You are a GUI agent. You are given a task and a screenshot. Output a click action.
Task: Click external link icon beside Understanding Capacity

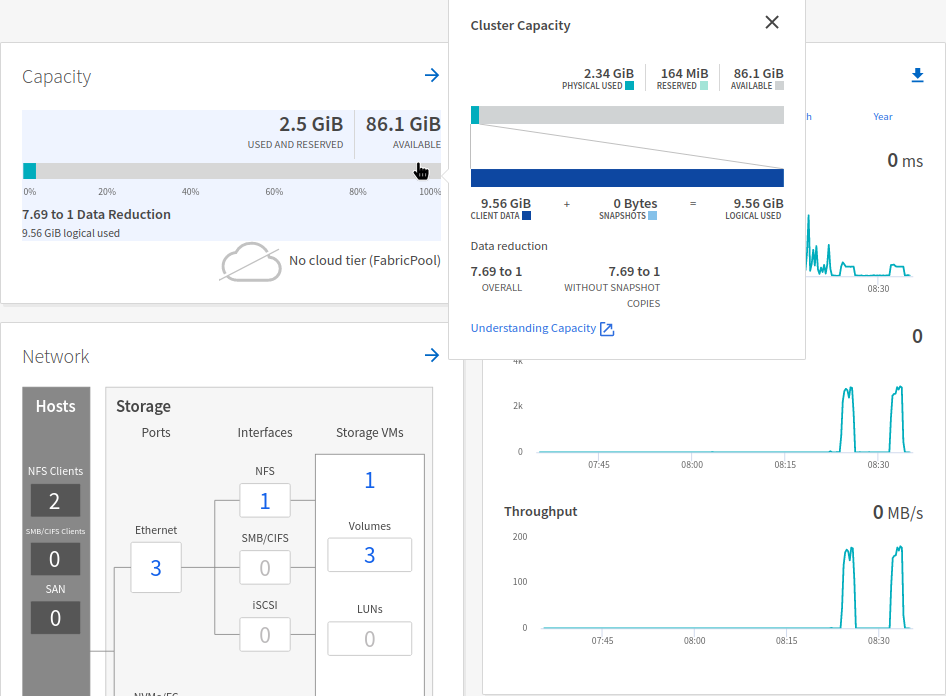[x=607, y=329]
